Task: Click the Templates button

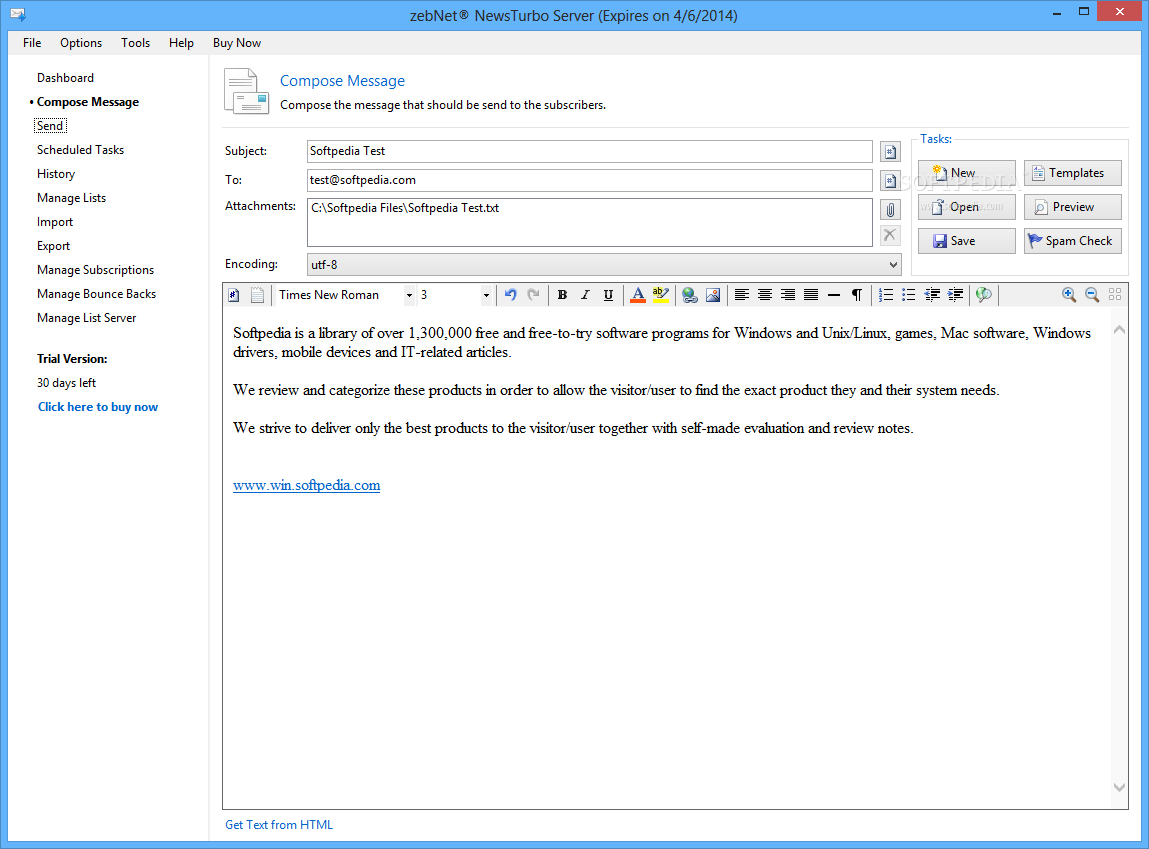Action: point(1073,173)
